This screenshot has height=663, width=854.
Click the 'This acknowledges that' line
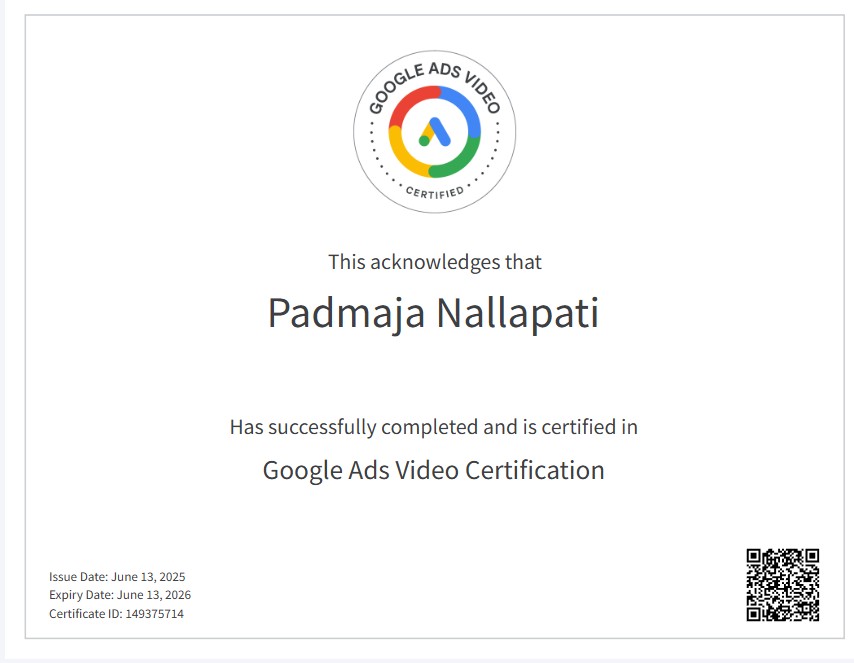tap(434, 262)
